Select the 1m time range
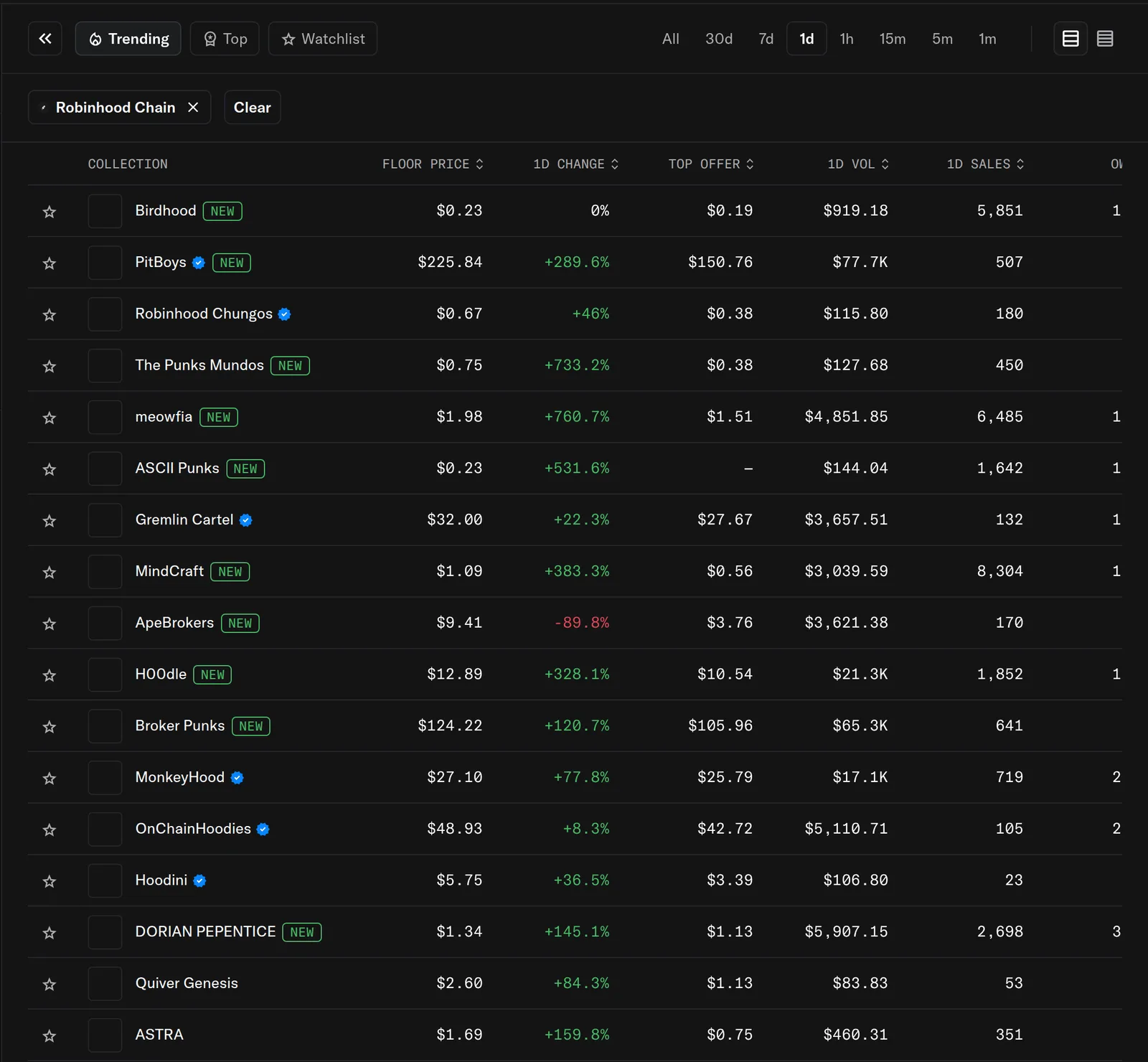Screen dimensions: 1148x1062 coord(988,39)
